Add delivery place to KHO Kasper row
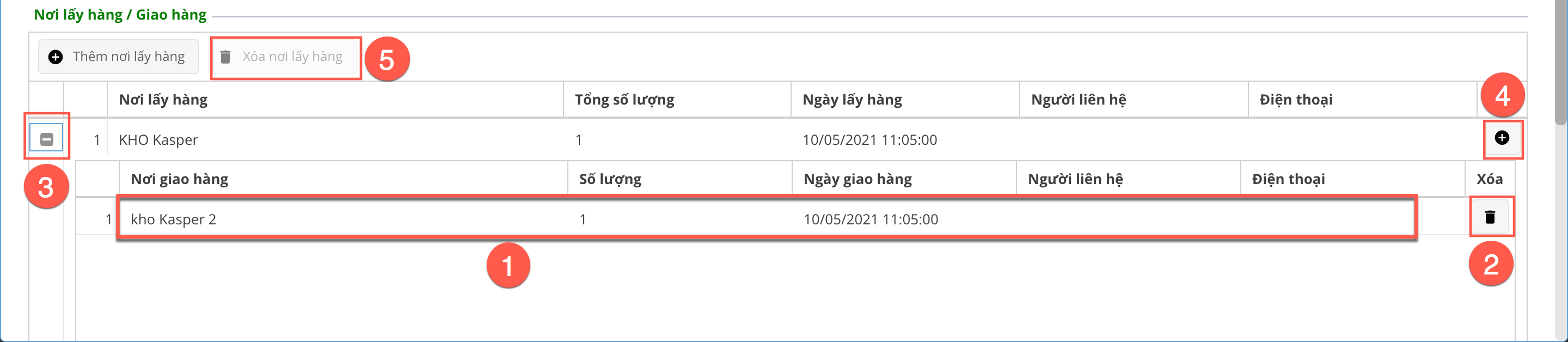Viewport: 1568px width, 342px height. [1502, 138]
